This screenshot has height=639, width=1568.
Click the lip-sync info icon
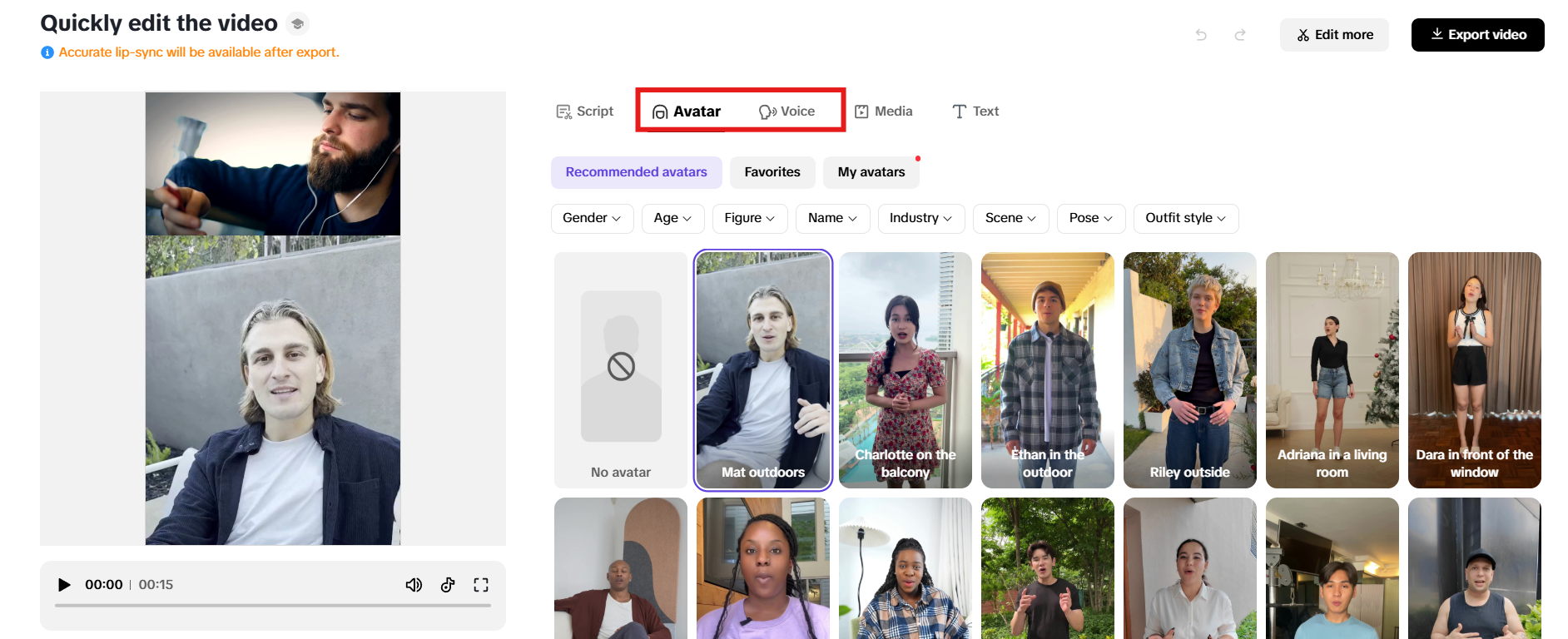[x=47, y=52]
